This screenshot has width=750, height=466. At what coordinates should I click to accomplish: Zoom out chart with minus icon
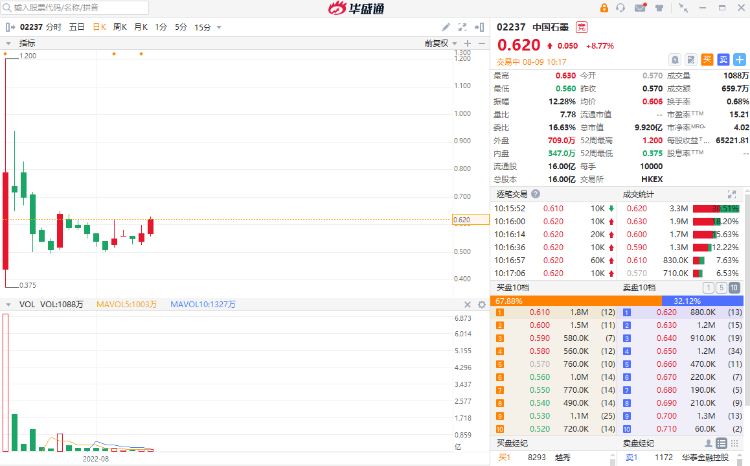click(x=482, y=43)
